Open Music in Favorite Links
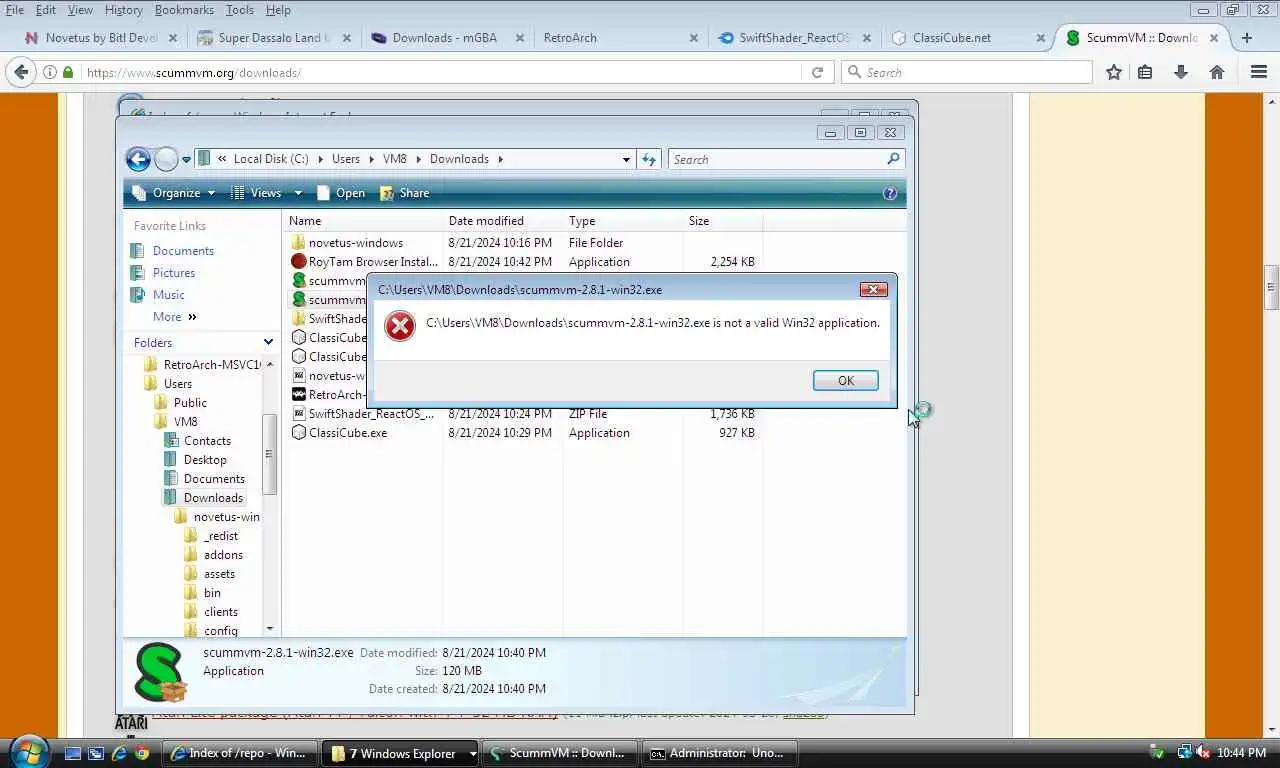The height and width of the screenshot is (768, 1280). pyautogui.click(x=169, y=295)
